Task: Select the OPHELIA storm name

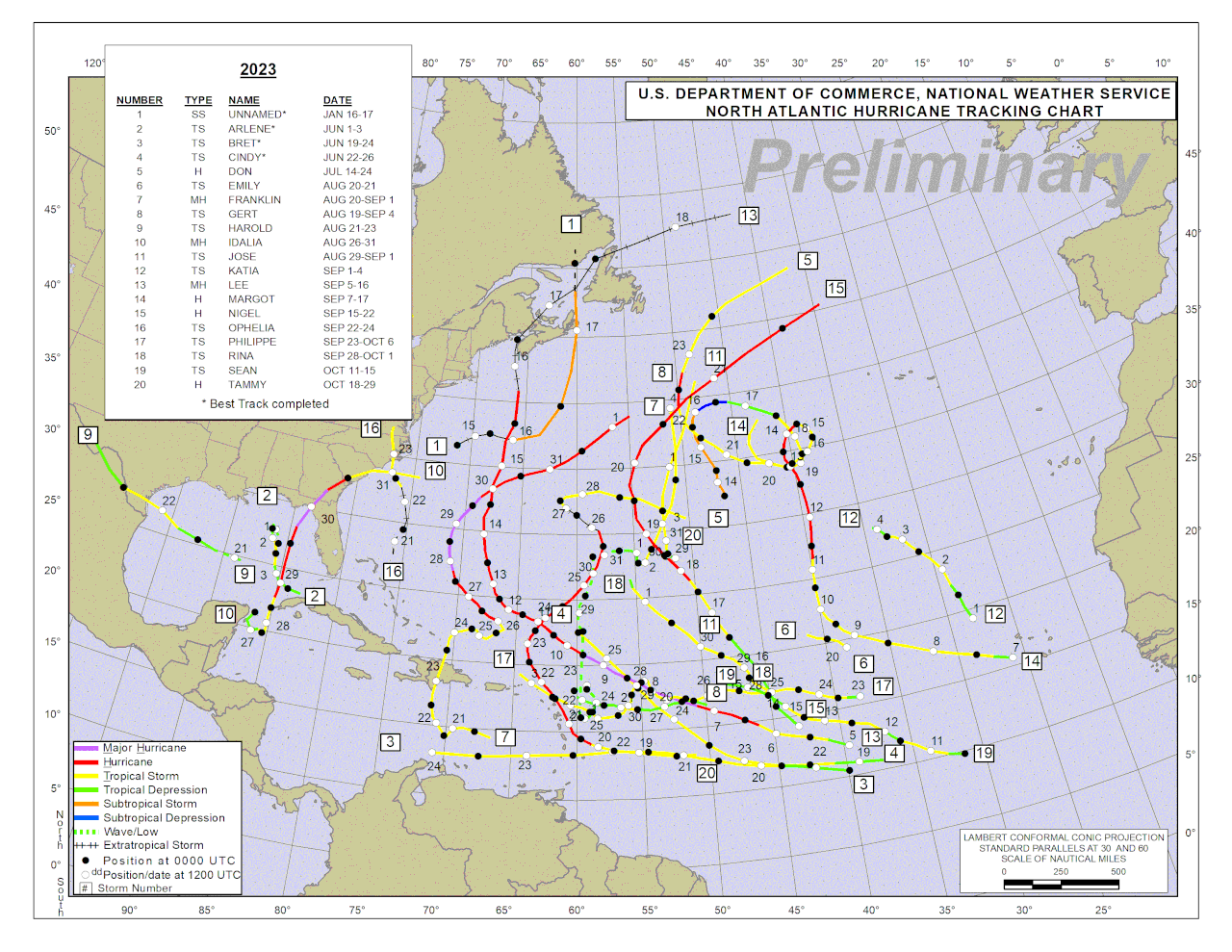Action: coord(251,328)
